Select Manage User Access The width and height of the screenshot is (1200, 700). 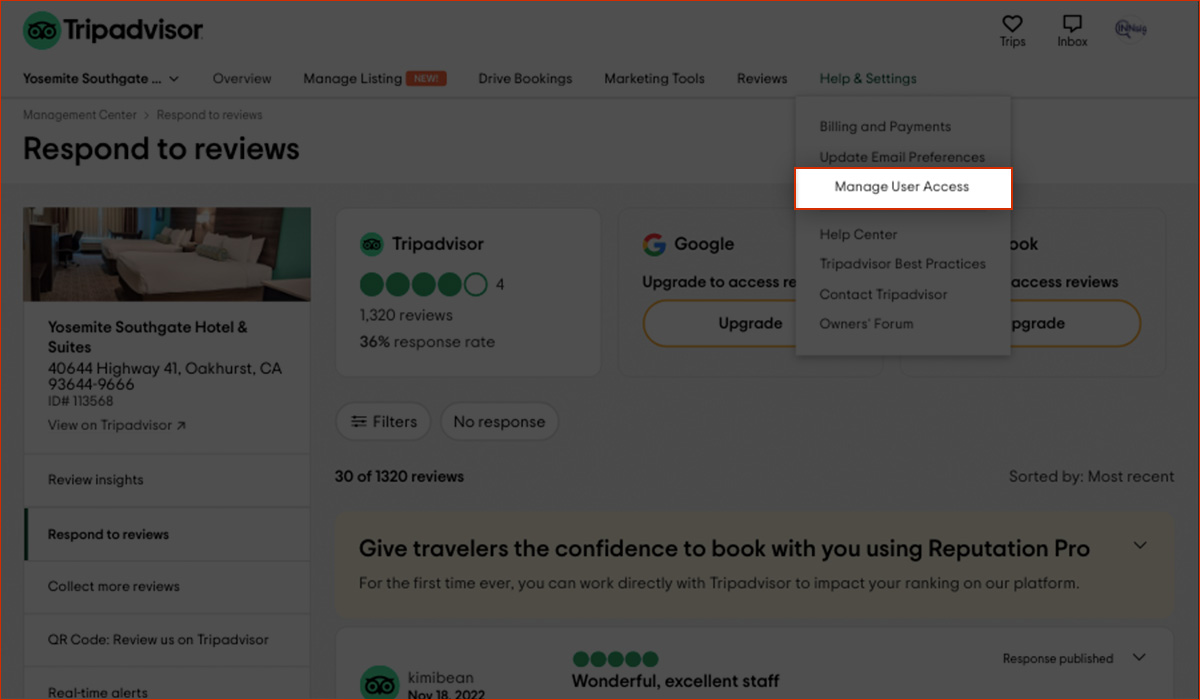click(903, 188)
